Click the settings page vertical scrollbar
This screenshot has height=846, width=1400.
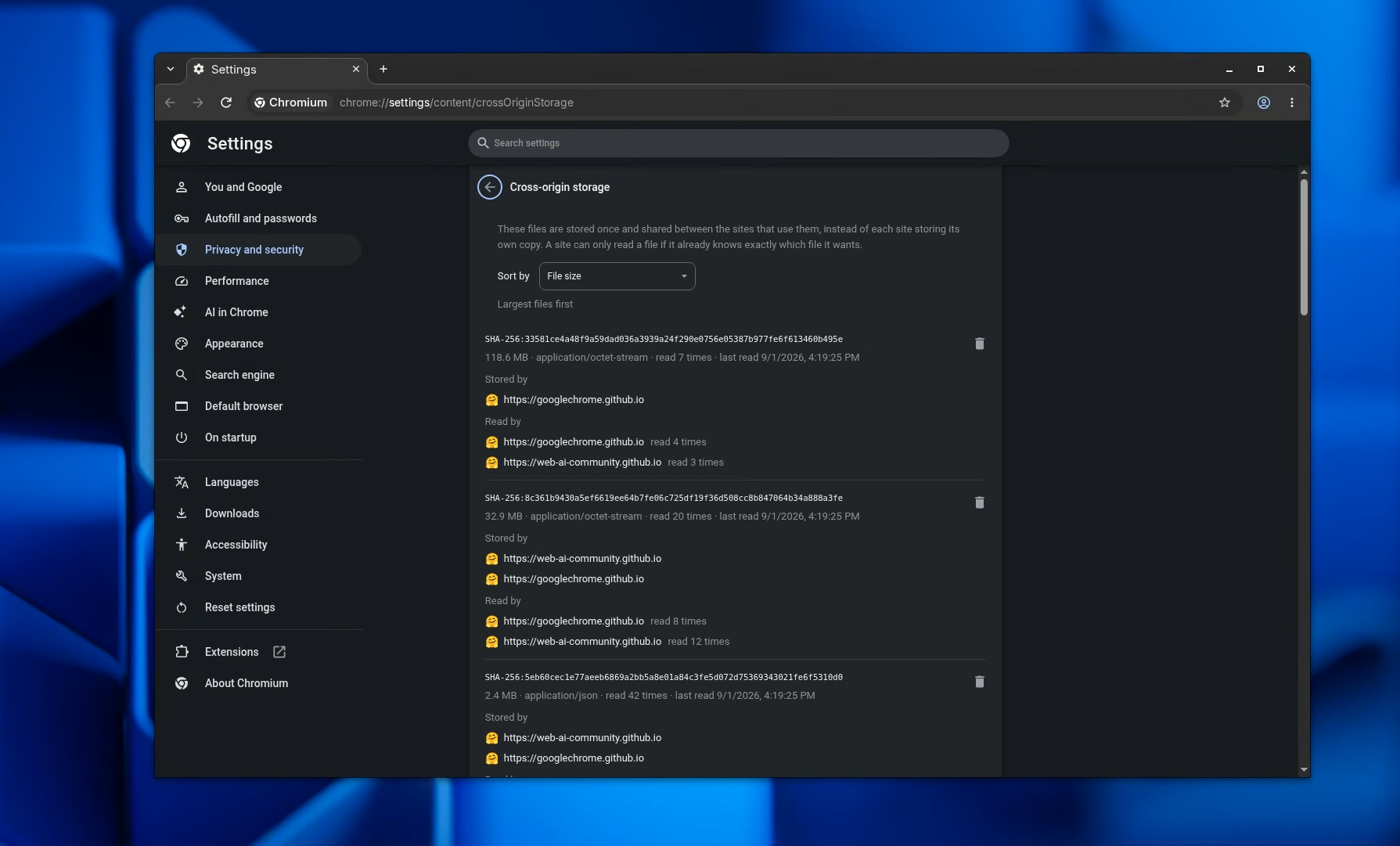tap(1304, 247)
